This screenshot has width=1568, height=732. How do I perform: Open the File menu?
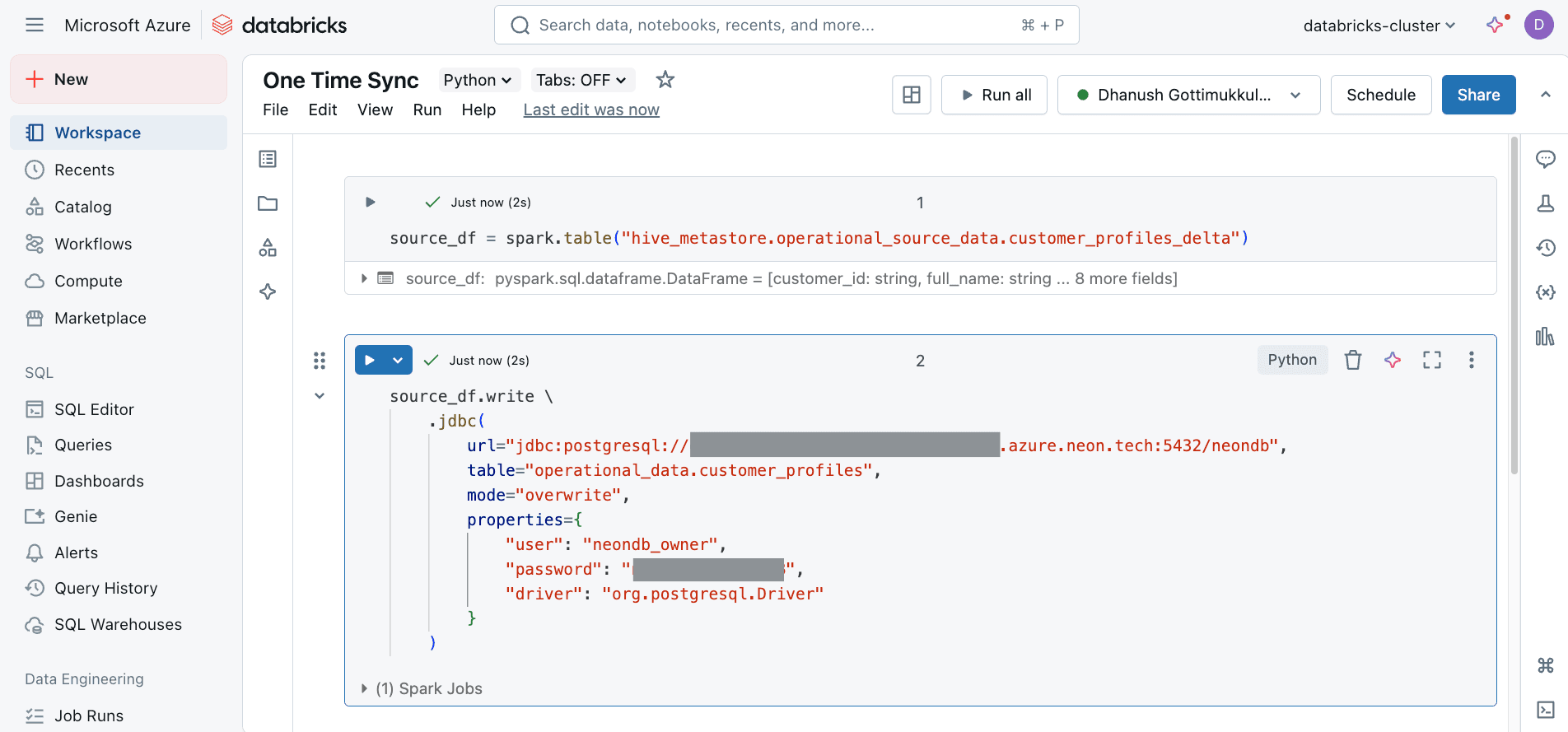276,110
